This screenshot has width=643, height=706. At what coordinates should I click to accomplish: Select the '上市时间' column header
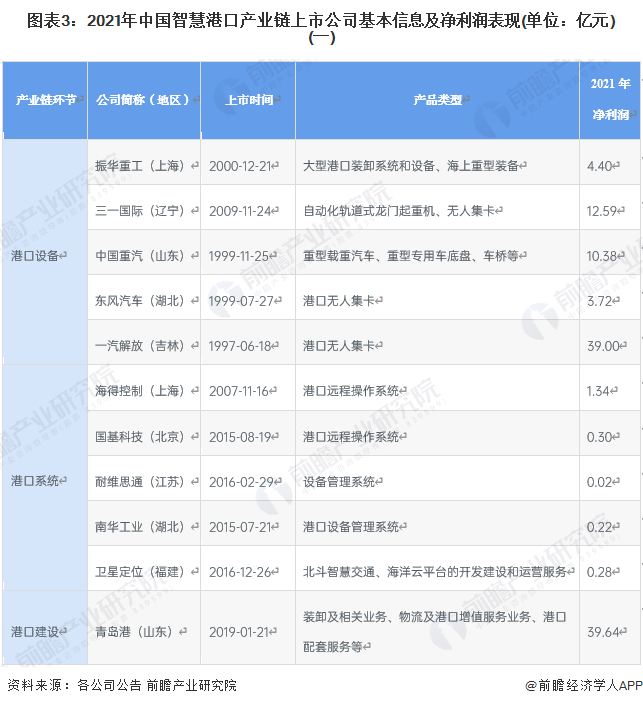pos(248,100)
